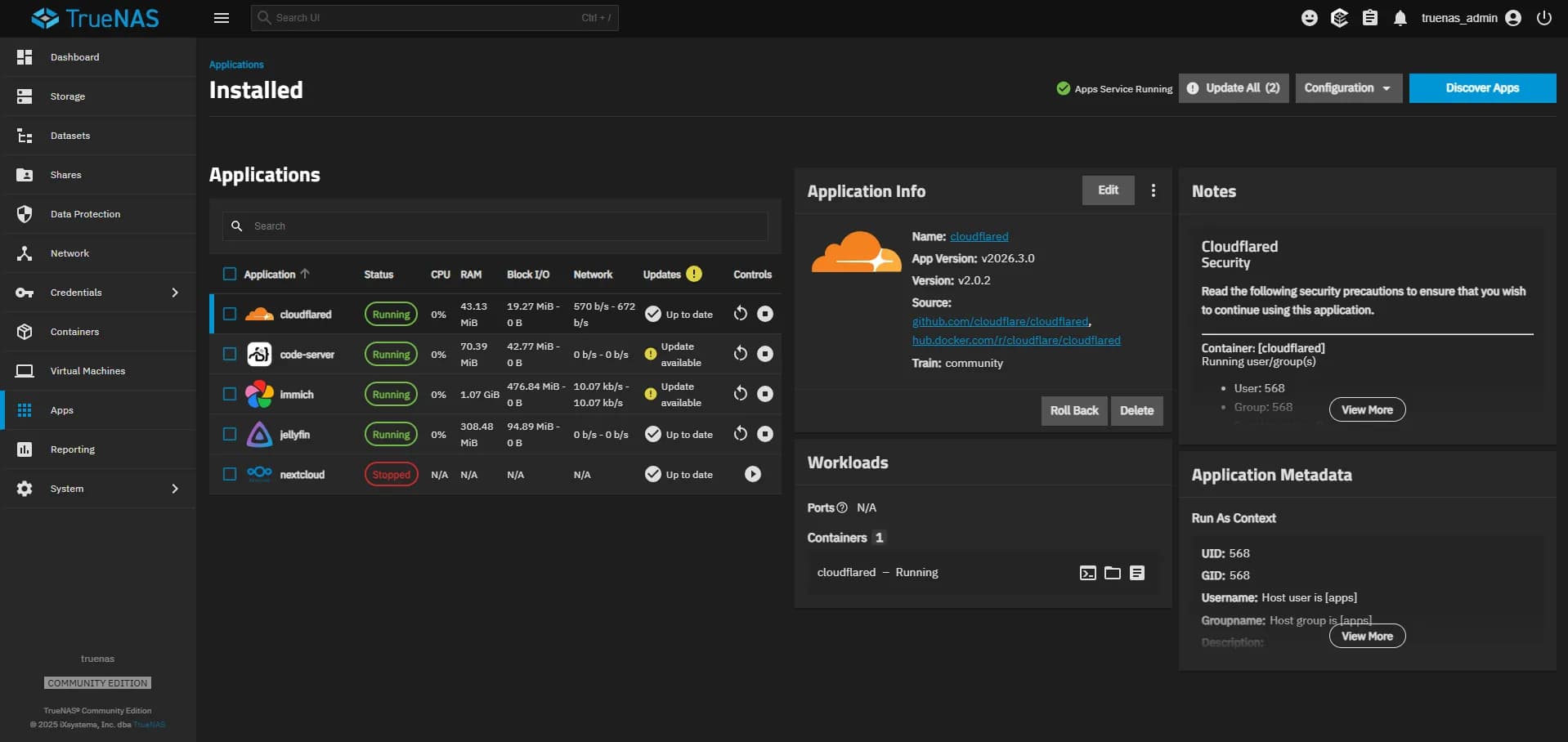
Task: Open the Apps section in the sidebar
Action: point(61,409)
